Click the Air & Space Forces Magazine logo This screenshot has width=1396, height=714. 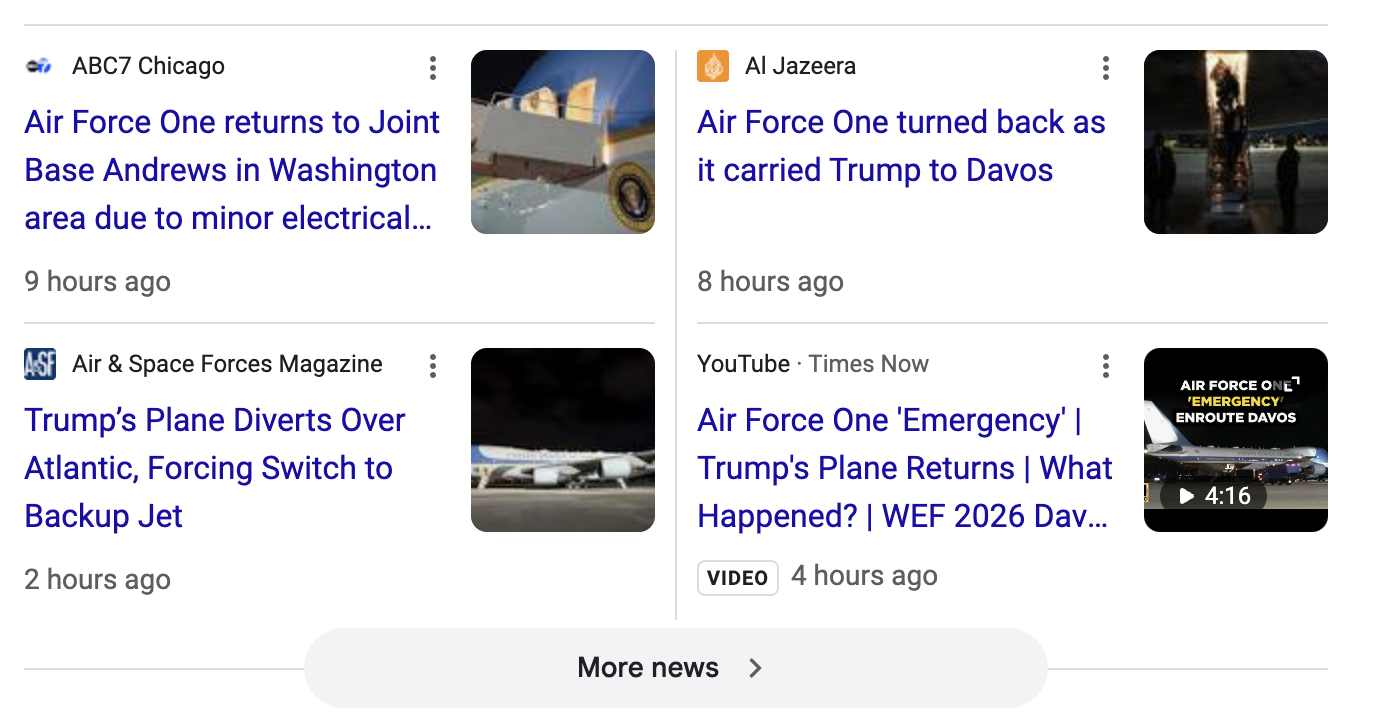click(x=40, y=364)
